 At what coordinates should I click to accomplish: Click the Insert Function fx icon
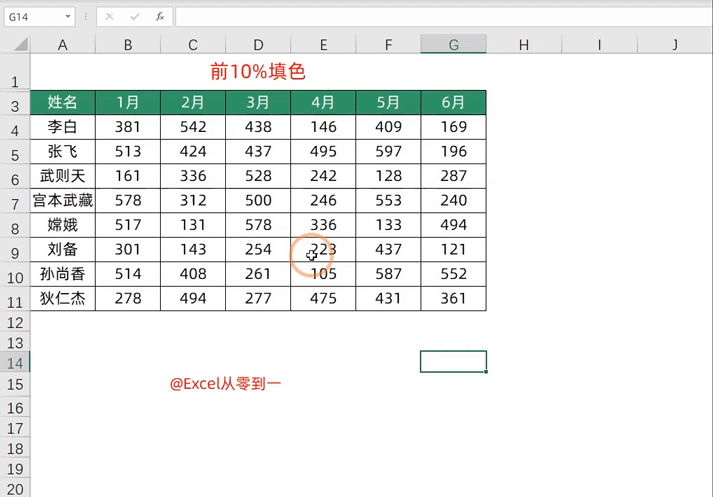pyautogui.click(x=160, y=17)
